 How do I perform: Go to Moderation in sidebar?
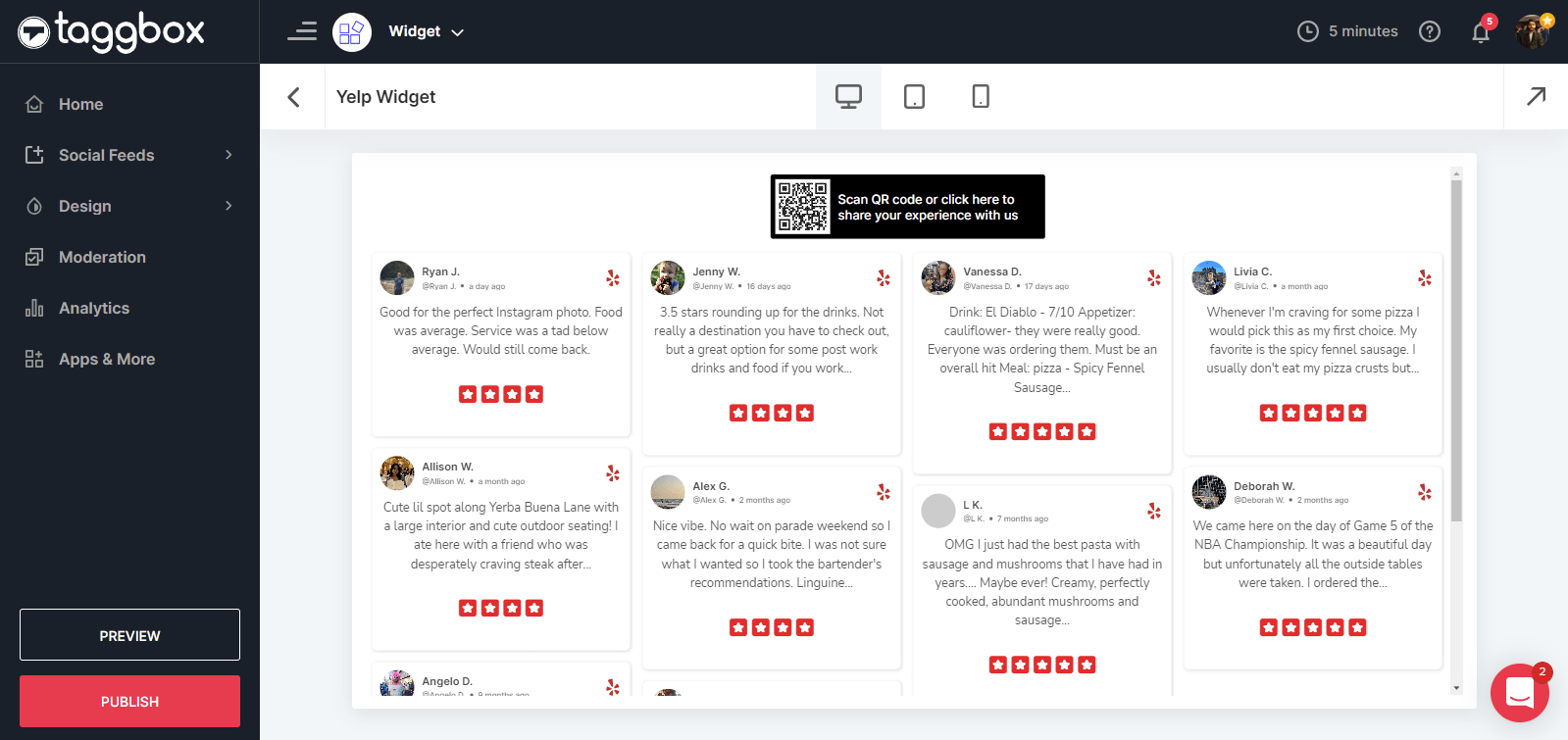tap(102, 257)
